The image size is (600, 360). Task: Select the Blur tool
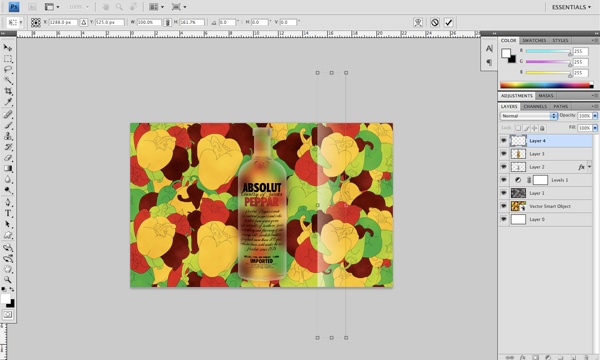pos(8,179)
